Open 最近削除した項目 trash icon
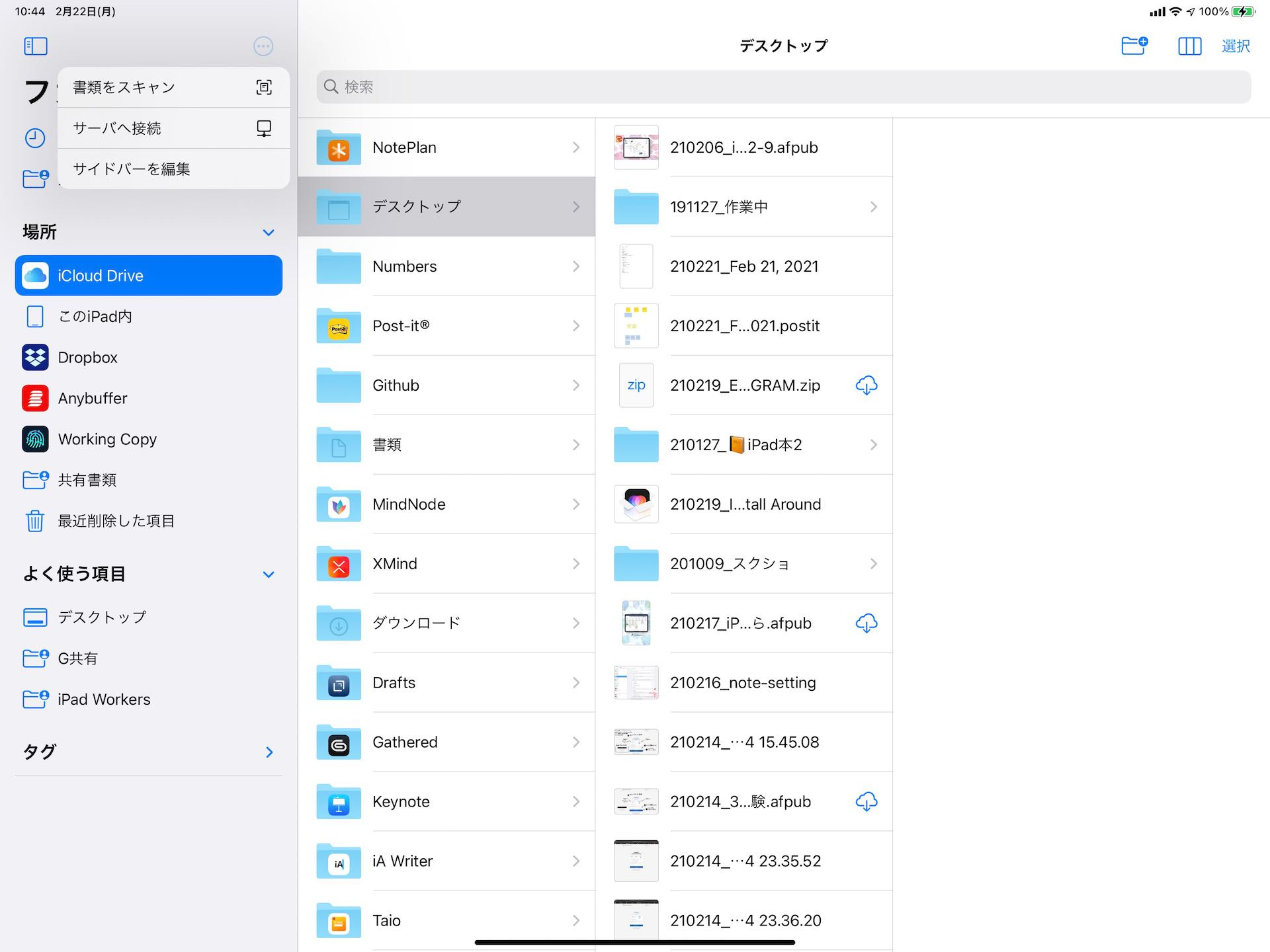The image size is (1270, 952). coord(35,521)
